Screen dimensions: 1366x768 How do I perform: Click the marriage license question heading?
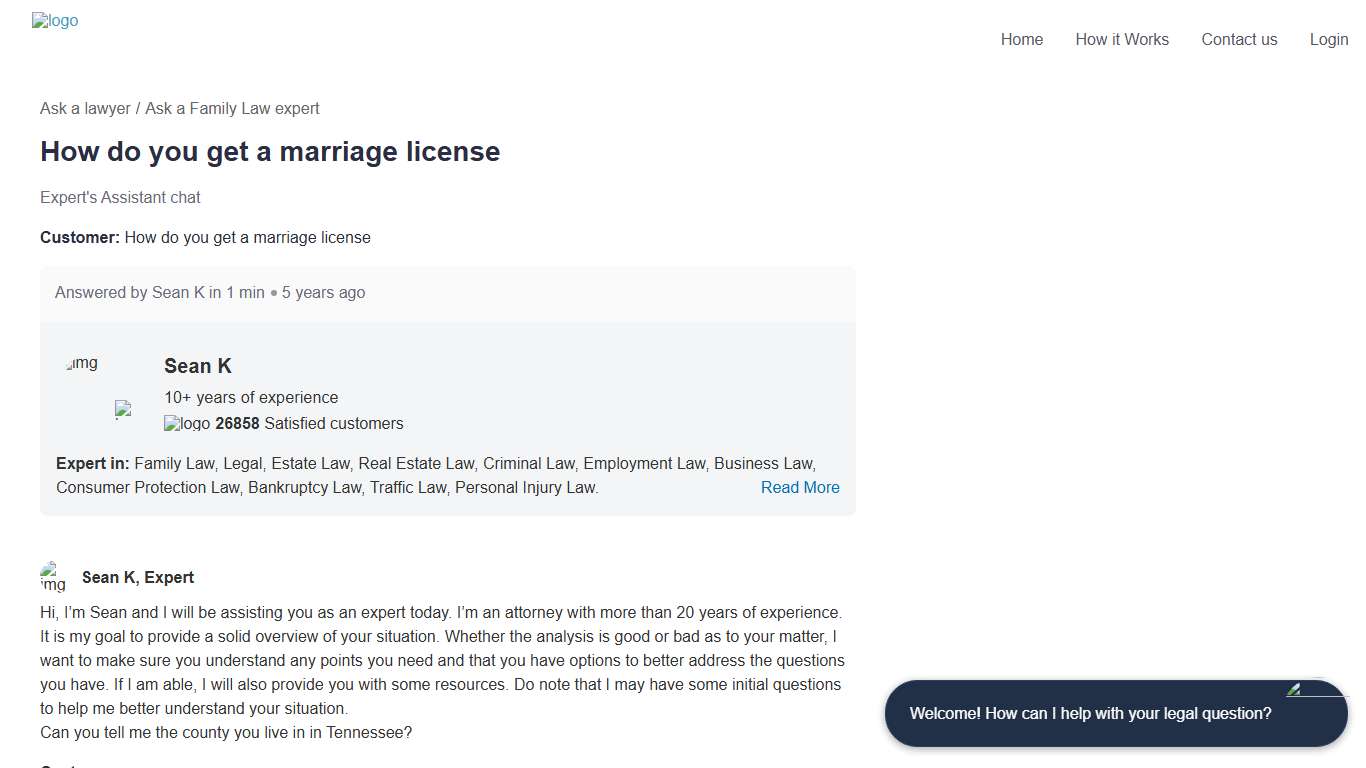(270, 152)
